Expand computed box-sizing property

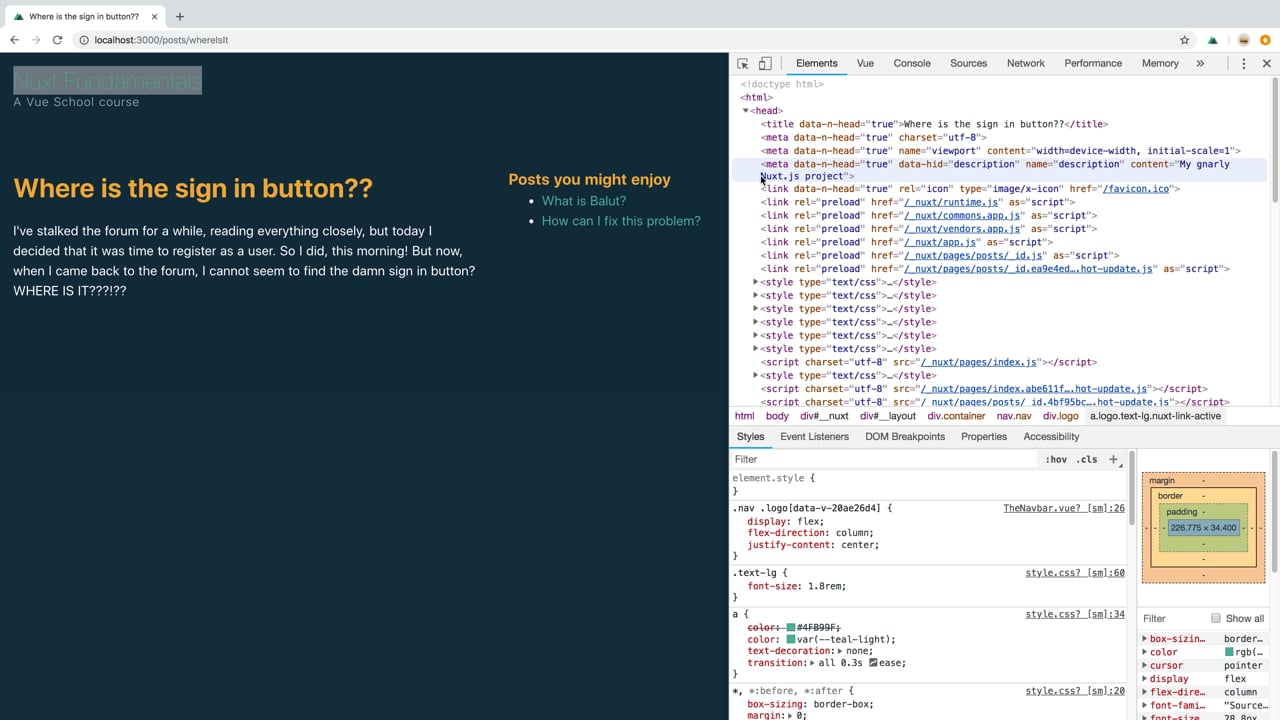coord(1145,639)
